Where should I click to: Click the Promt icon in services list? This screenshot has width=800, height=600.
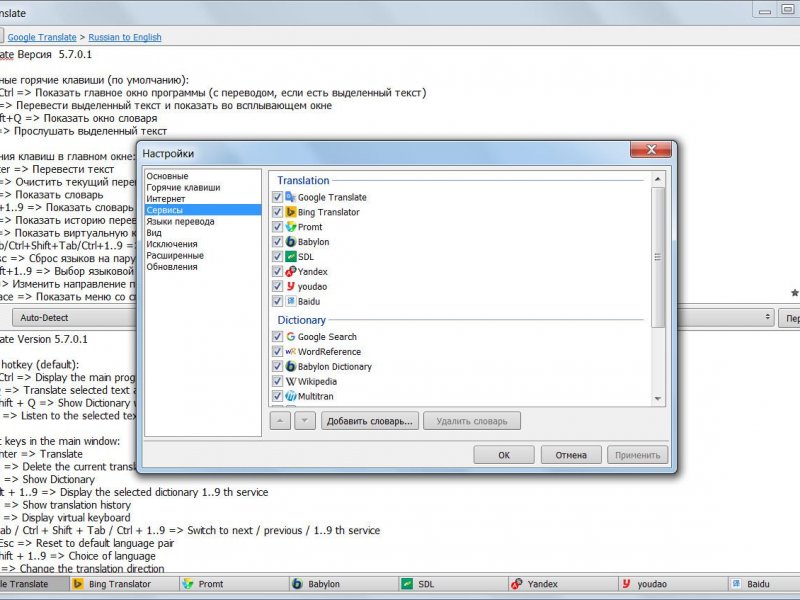[x=291, y=227]
